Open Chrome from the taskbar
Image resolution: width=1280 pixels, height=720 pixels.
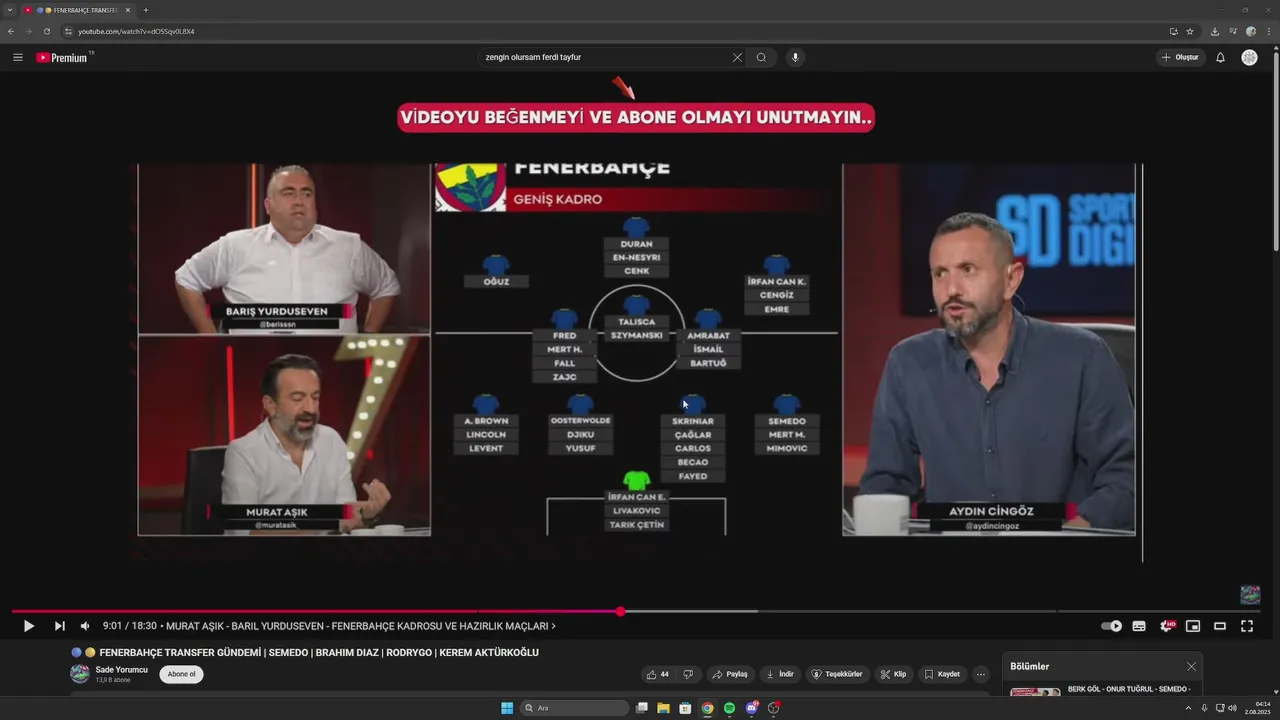(707, 708)
